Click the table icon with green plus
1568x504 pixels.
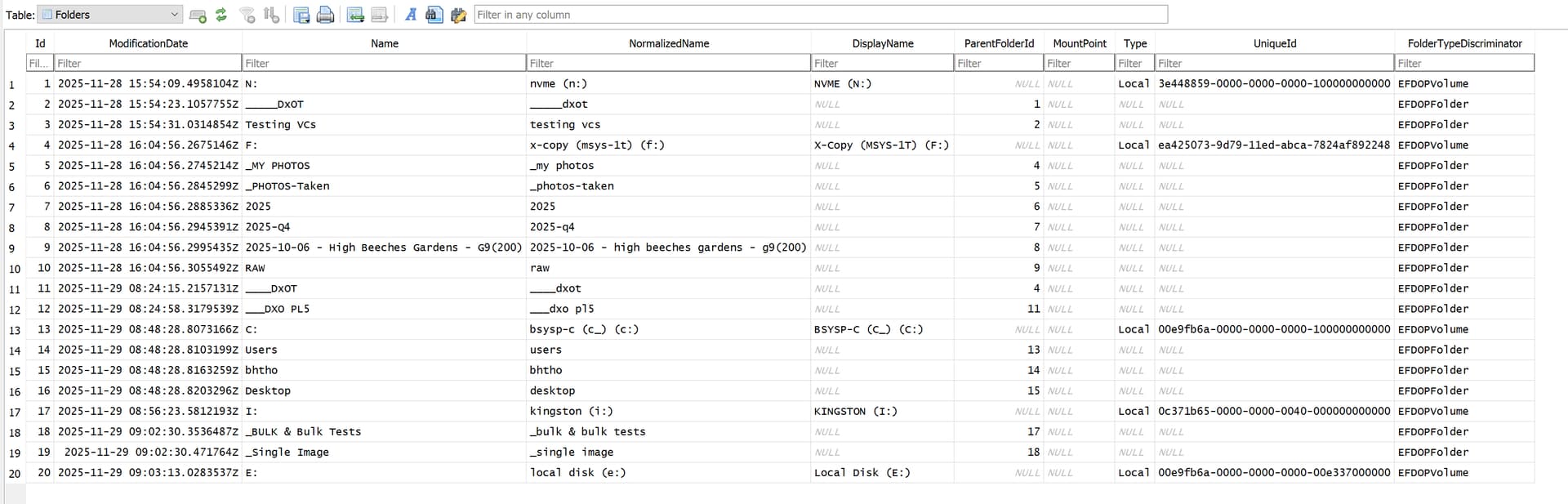tap(198, 15)
